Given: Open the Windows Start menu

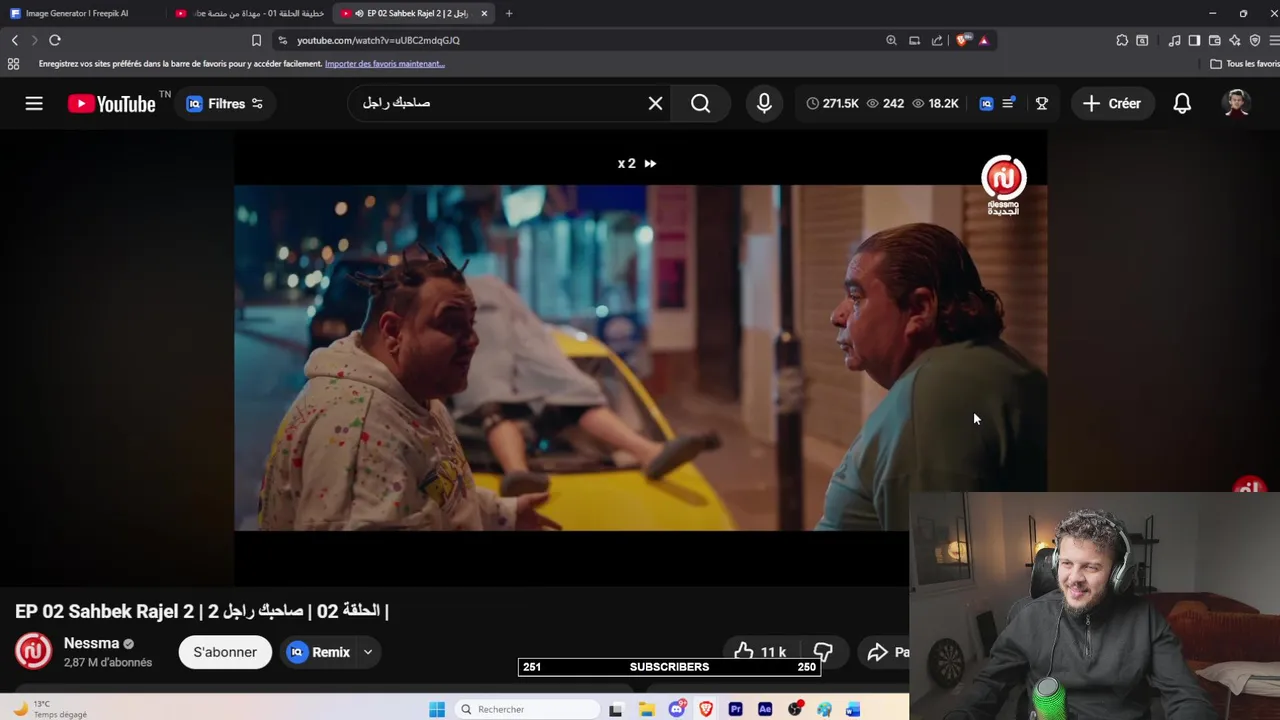Looking at the screenshot, I should (437, 709).
